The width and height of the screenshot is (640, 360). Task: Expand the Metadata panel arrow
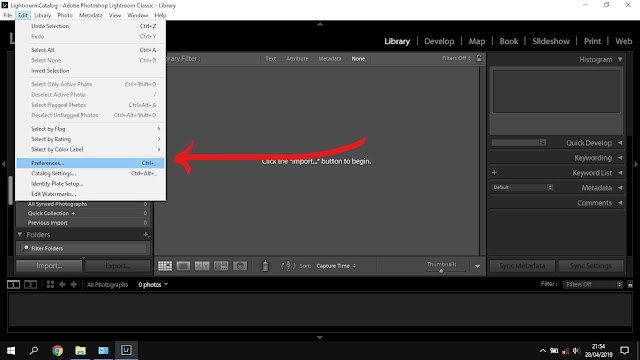coord(620,188)
